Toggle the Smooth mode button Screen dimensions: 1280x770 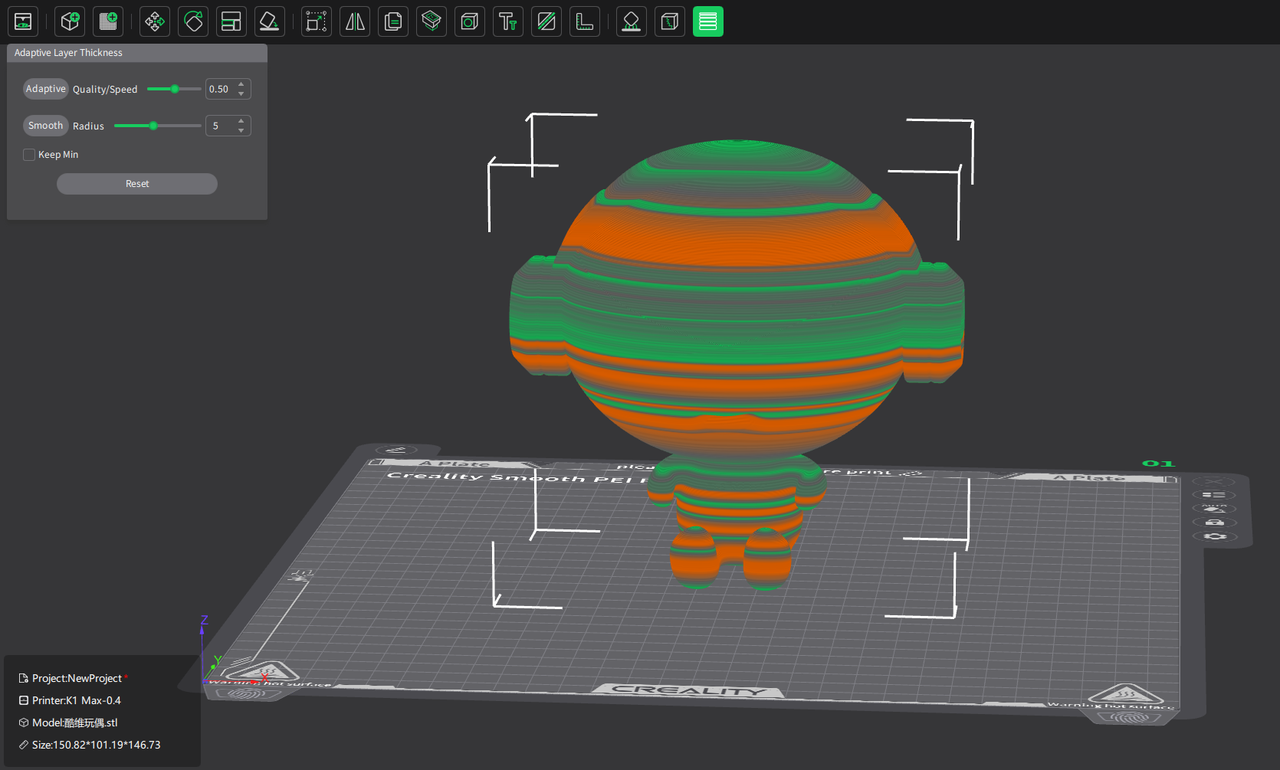point(45,125)
